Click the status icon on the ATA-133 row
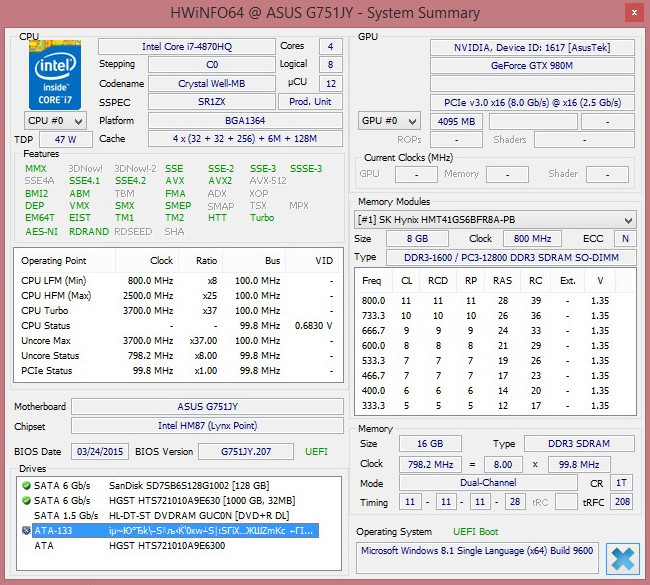Image resolution: width=650 pixels, height=585 pixels. (27, 531)
